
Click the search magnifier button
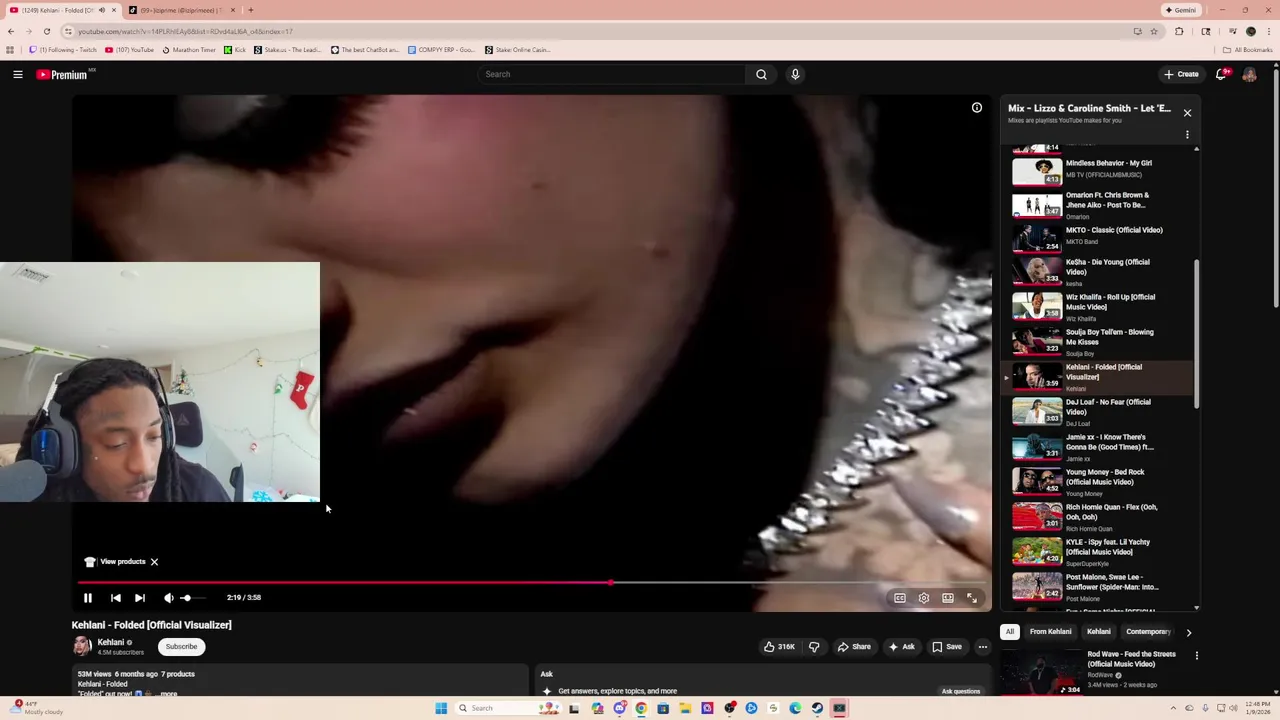pyautogui.click(x=761, y=74)
